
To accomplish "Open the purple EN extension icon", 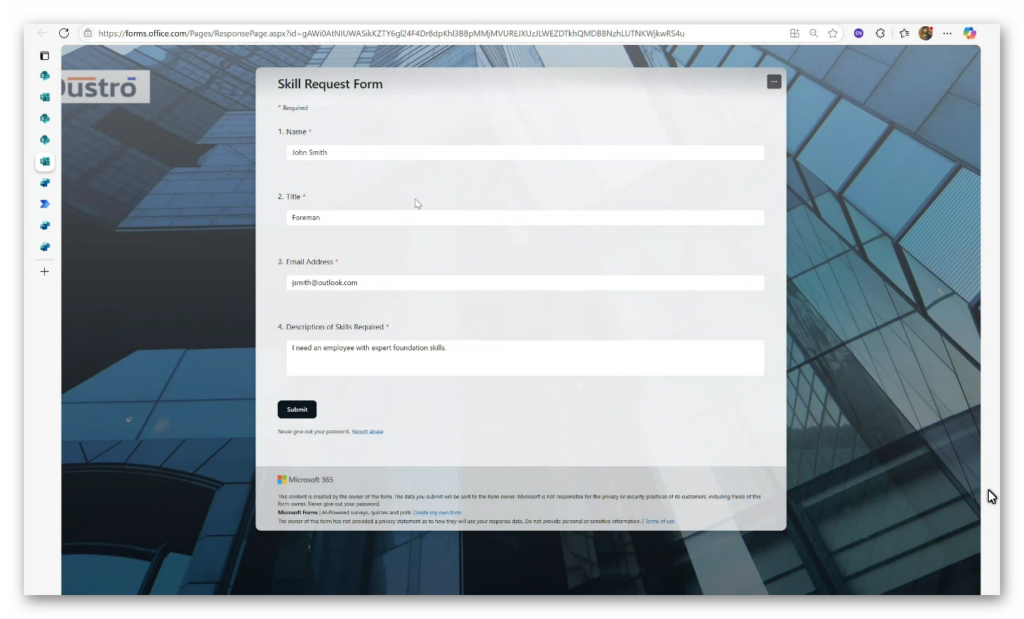I will click(x=859, y=33).
